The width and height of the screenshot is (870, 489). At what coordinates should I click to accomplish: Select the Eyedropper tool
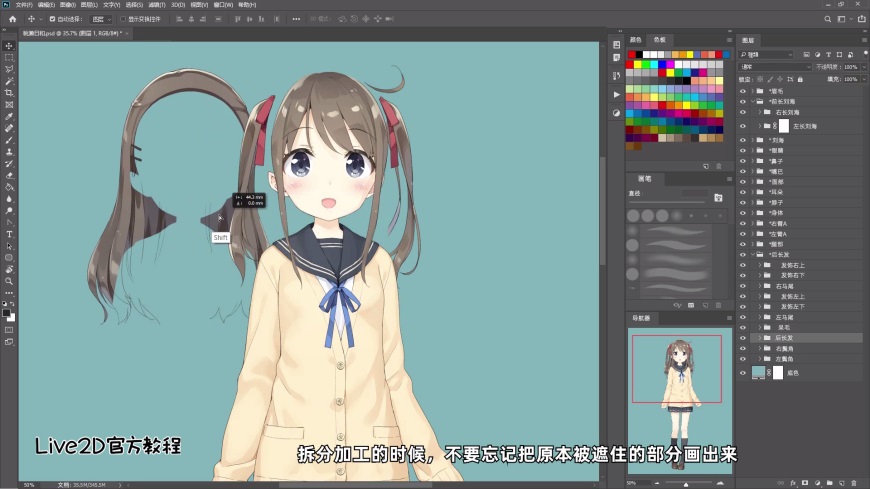9,117
